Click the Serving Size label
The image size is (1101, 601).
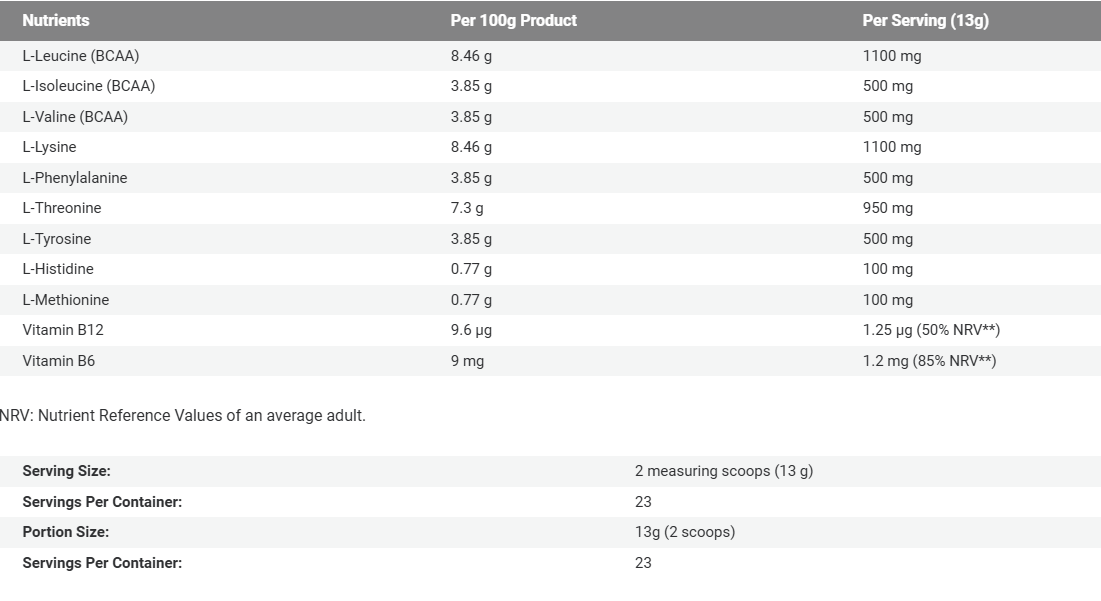(67, 471)
